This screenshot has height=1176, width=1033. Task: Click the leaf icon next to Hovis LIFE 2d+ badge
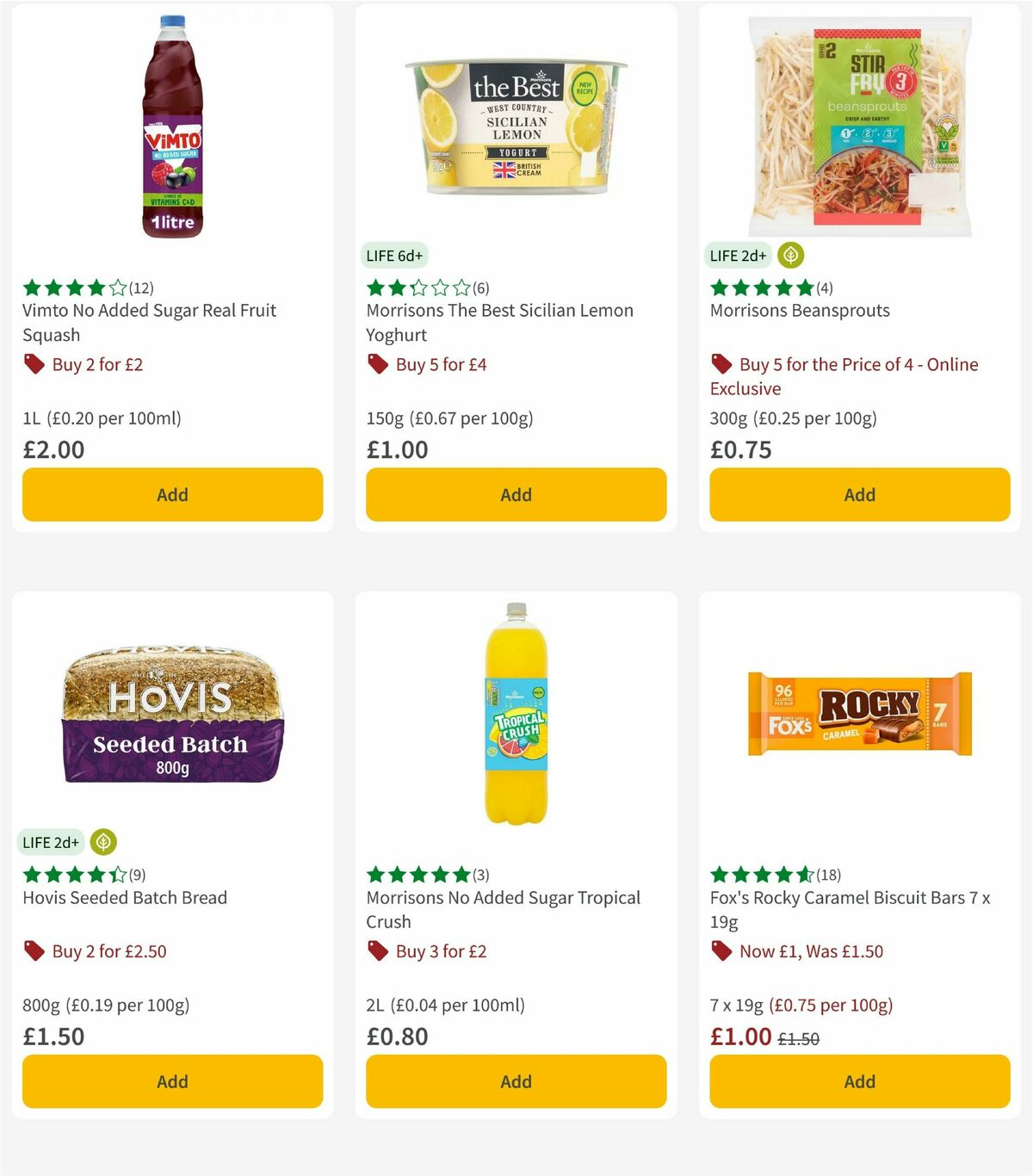[102, 842]
